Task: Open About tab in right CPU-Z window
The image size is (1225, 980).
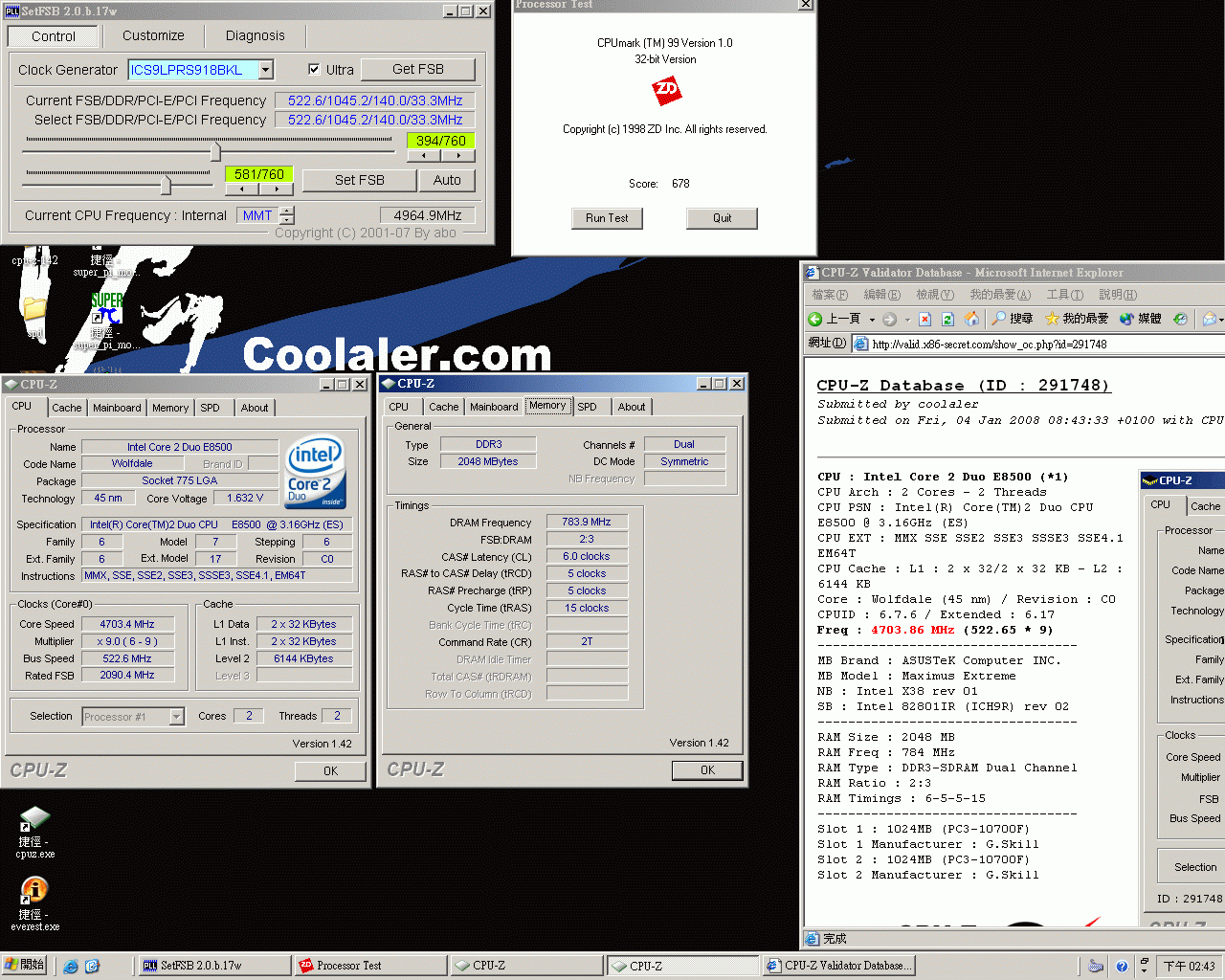Action: point(632,407)
